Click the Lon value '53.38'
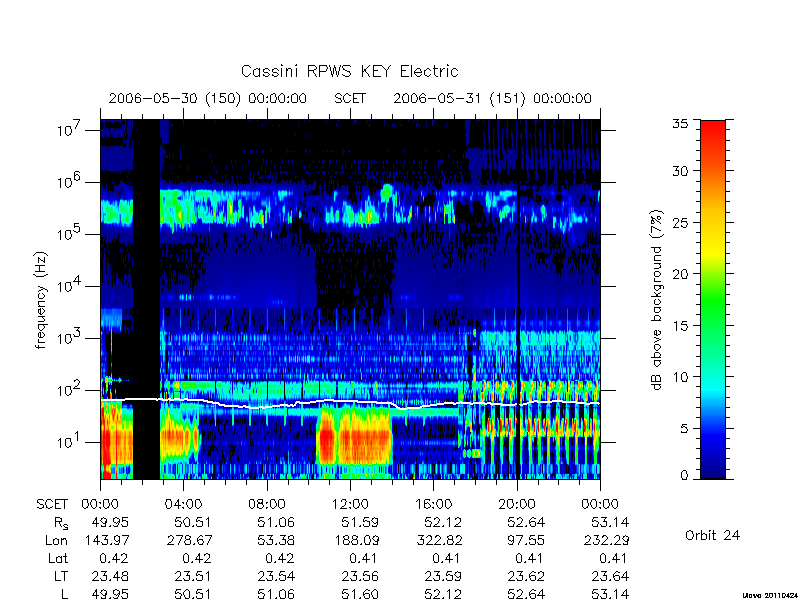The width and height of the screenshot is (800, 600). pos(276,540)
